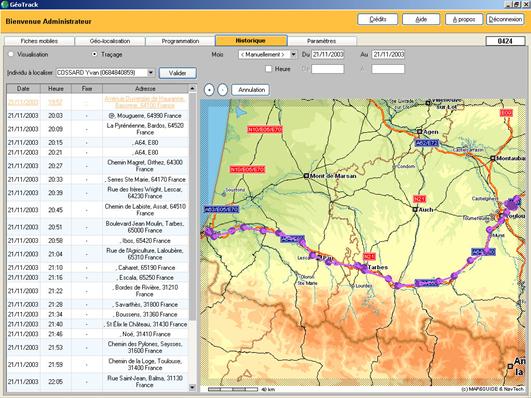Switch to the Géo-localisation tab
Image resolution: width=531 pixels, height=398 pixels.
click(110, 41)
